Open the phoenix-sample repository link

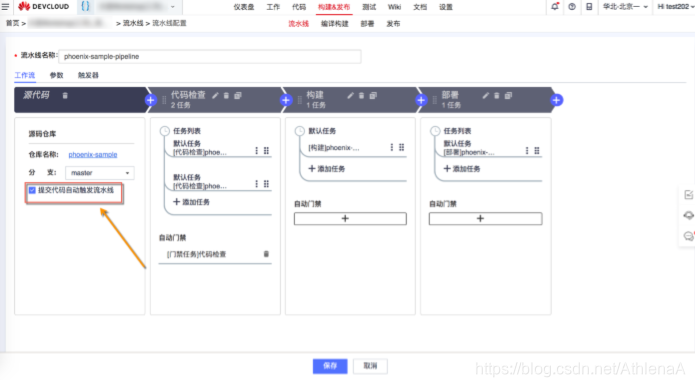coord(93,155)
